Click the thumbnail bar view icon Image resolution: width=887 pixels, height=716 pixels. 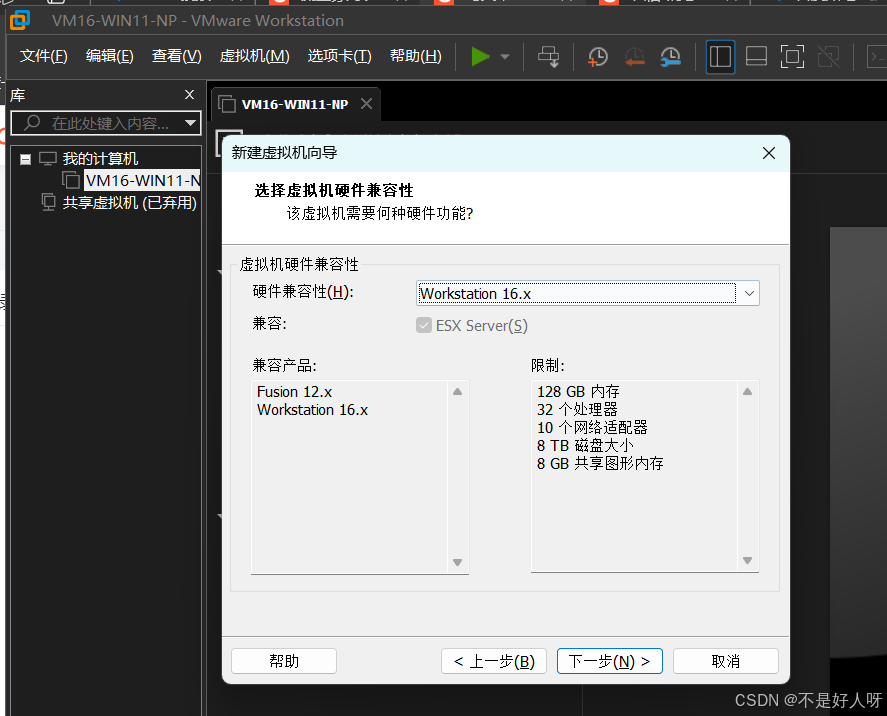[x=756, y=57]
